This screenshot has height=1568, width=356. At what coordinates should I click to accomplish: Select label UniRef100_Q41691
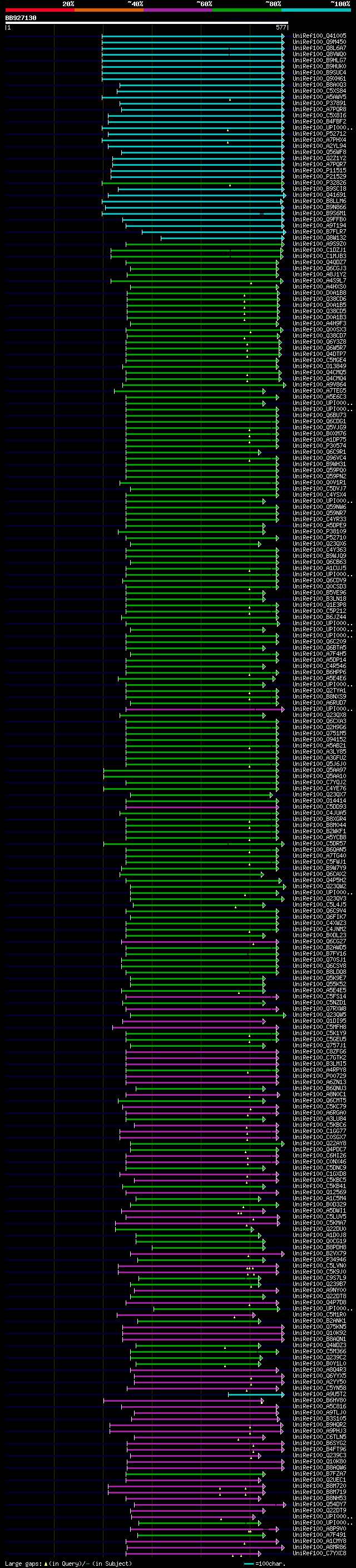click(x=319, y=195)
